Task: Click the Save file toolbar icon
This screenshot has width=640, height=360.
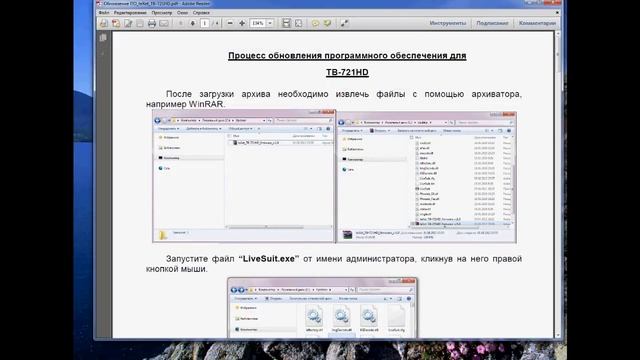Action: pyautogui.click(x=140, y=24)
